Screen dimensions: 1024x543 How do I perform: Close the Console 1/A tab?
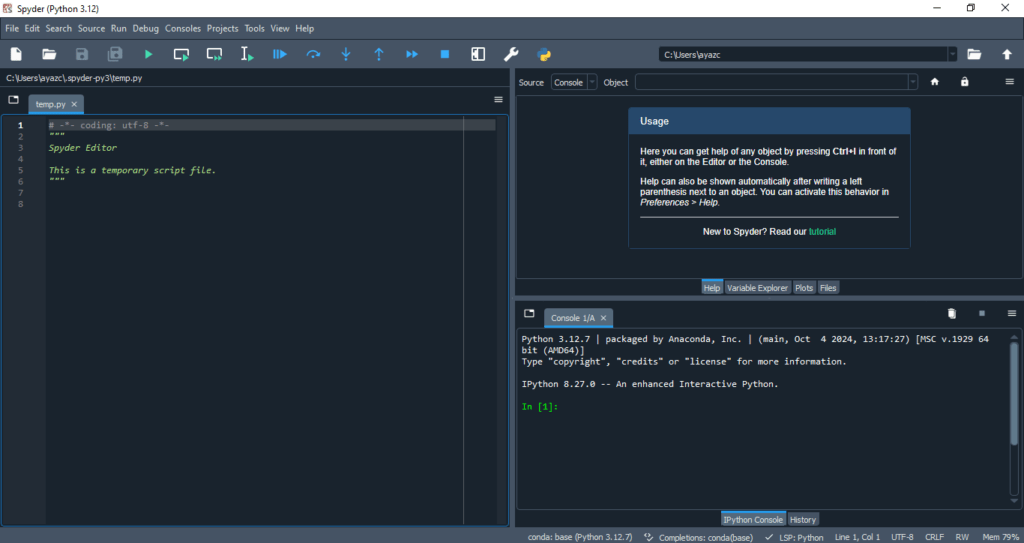coord(603,318)
